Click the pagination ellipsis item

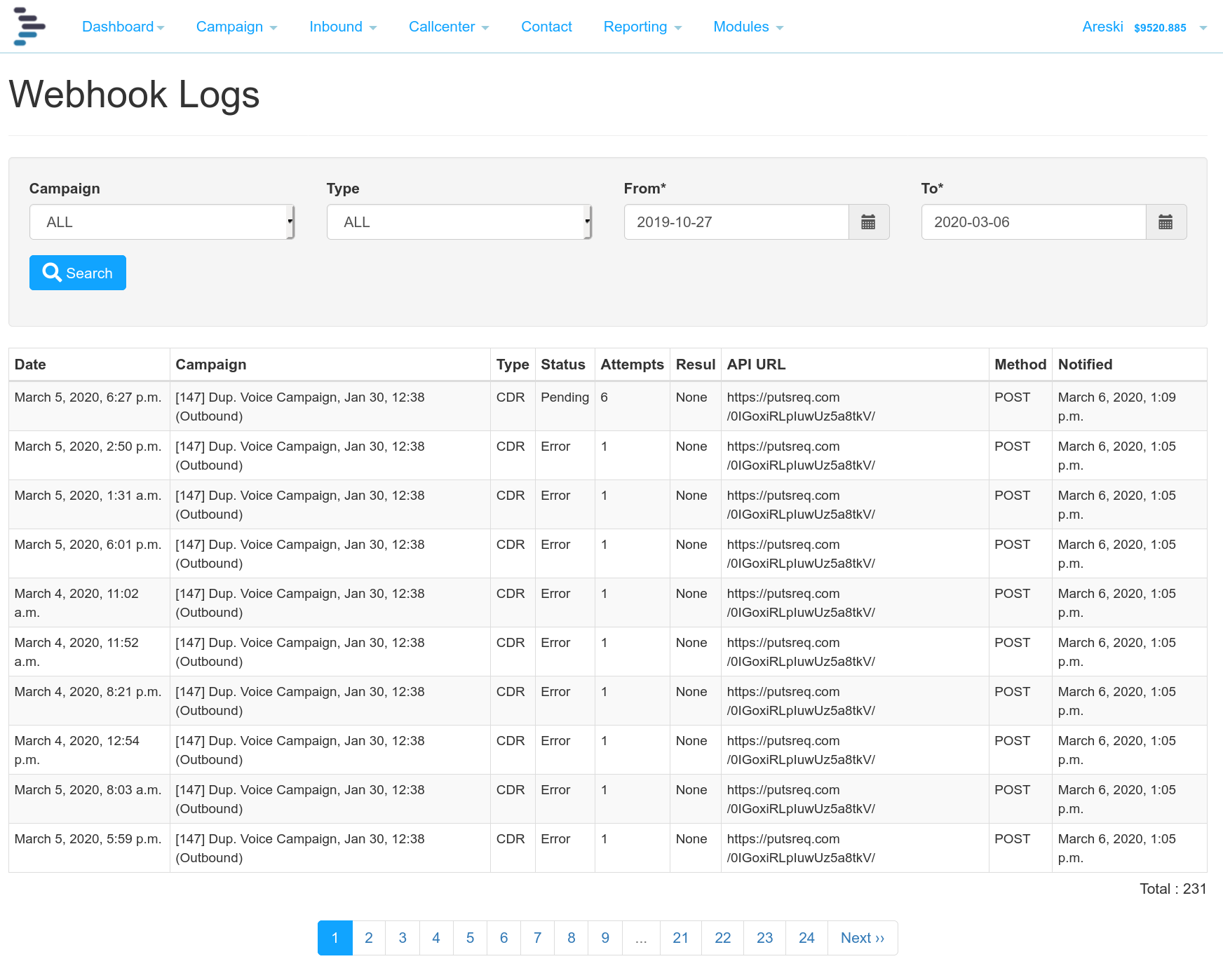click(x=641, y=938)
